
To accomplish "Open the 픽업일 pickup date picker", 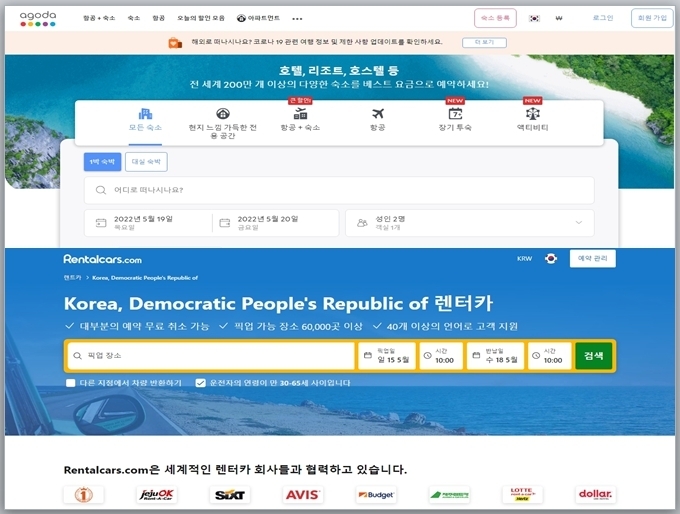I will pyautogui.click(x=387, y=356).
